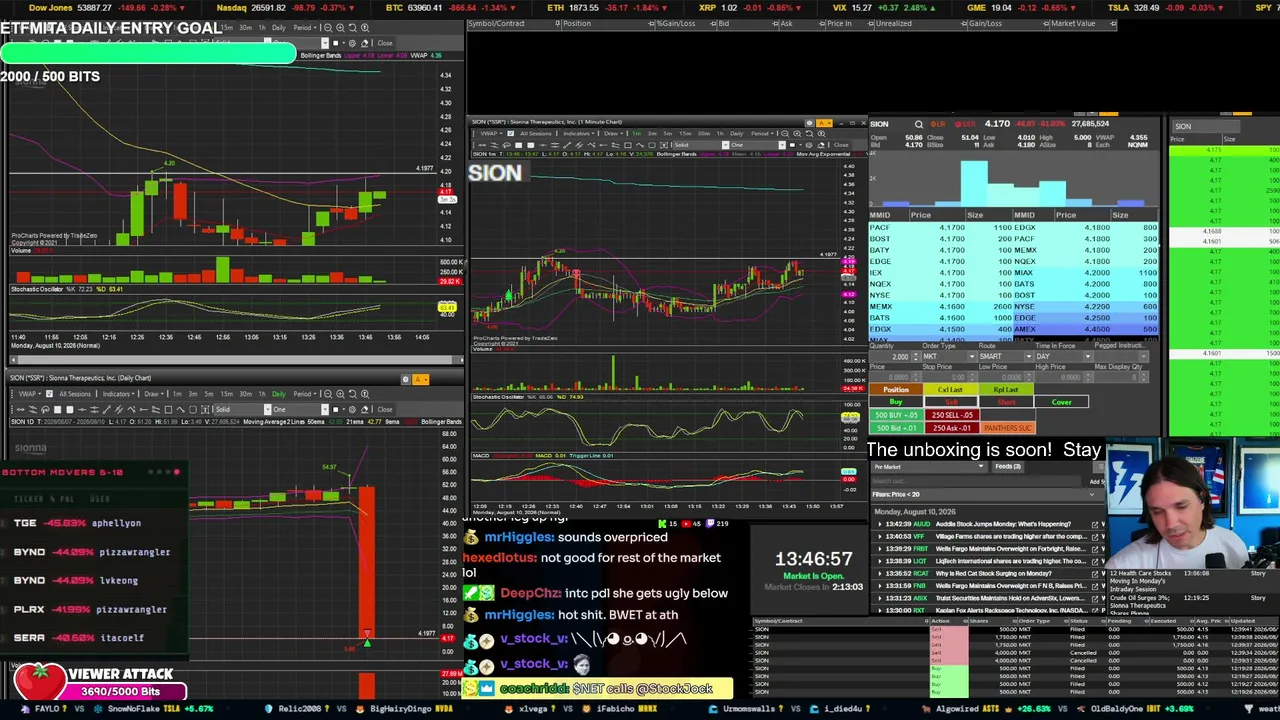
Task: Click the 500 BUY +.05 hotkey button
Action: coord(896,415)
